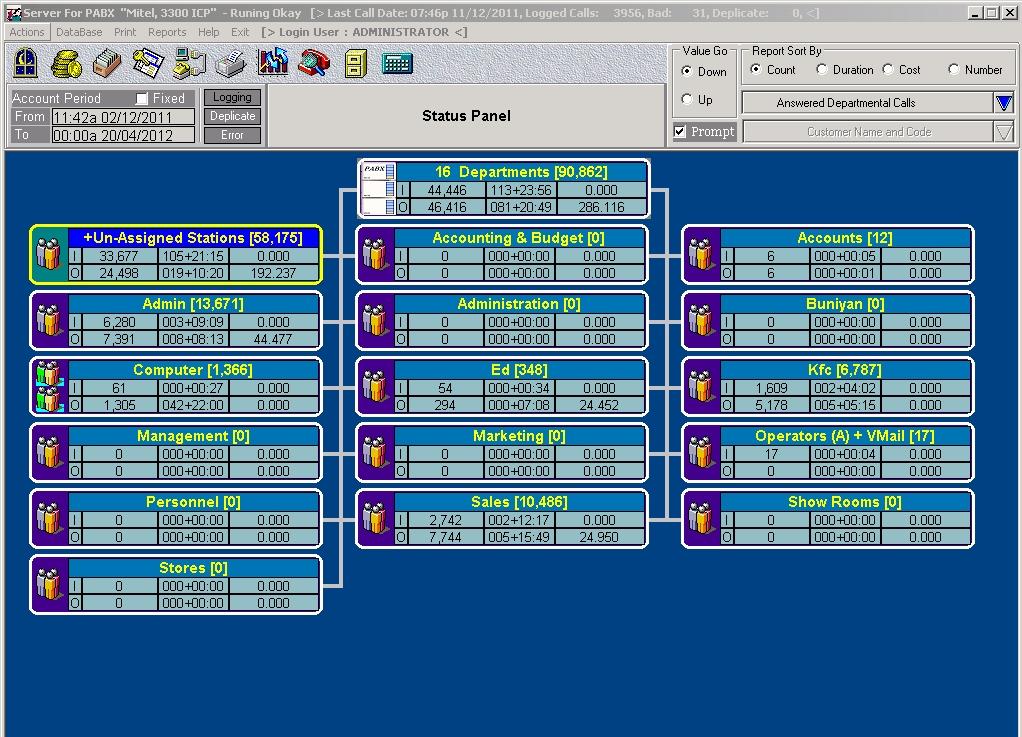Click the Status Panel area

pos(467,116)
